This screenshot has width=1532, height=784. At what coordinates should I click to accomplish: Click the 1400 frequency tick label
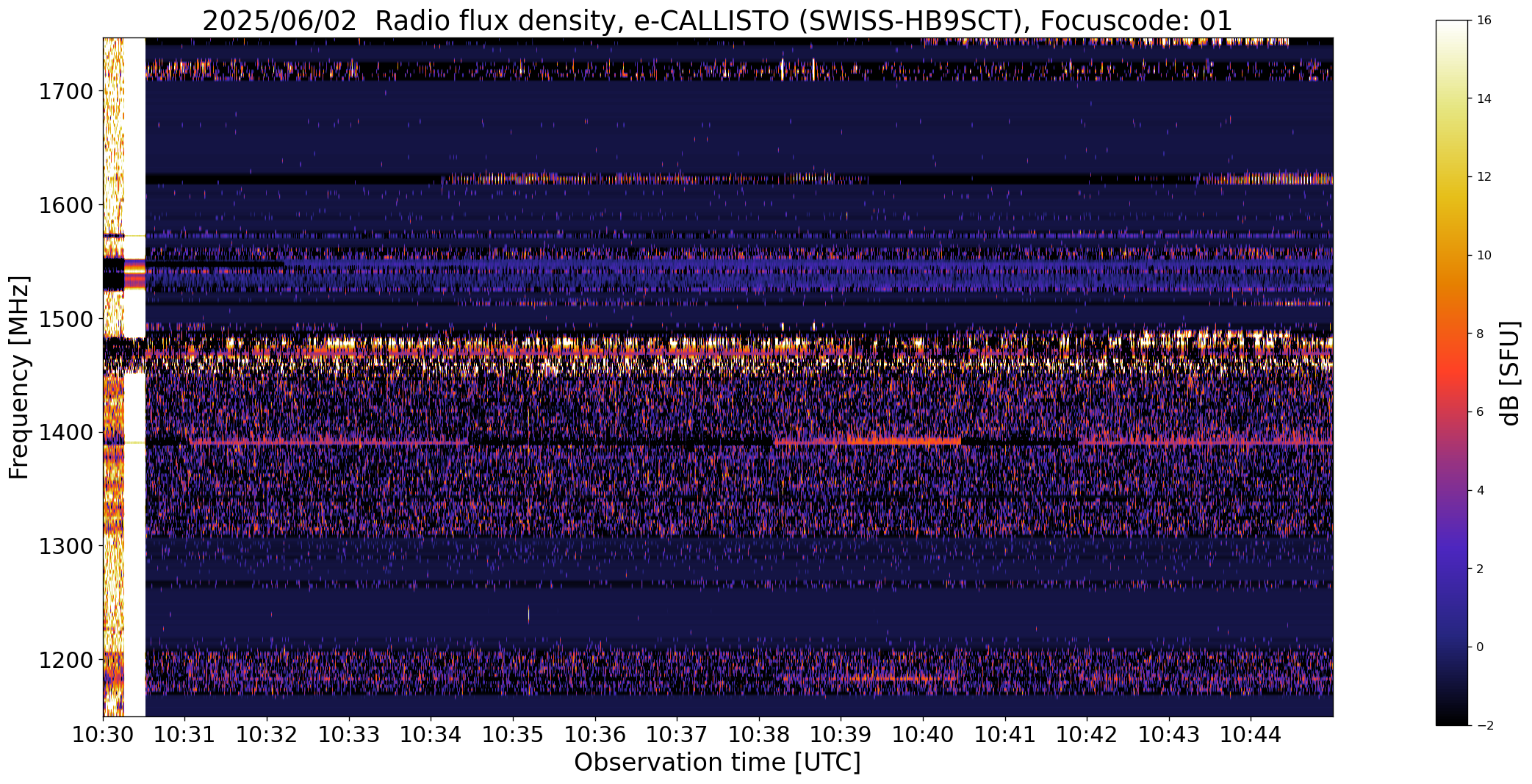coord(65,433)
